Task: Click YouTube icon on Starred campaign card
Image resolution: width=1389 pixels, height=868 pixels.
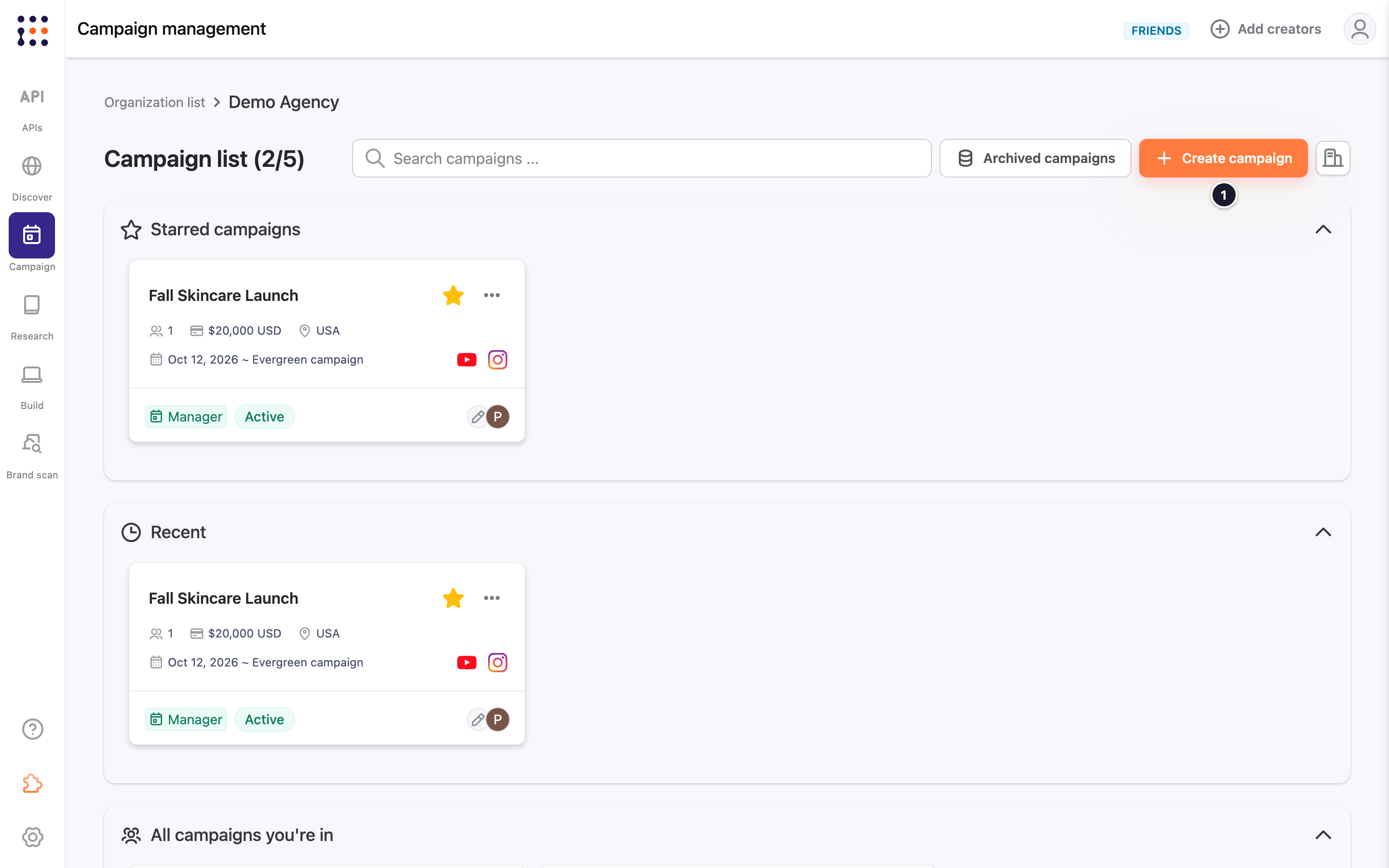Action: pyautogui.click(x=467, y=360)
